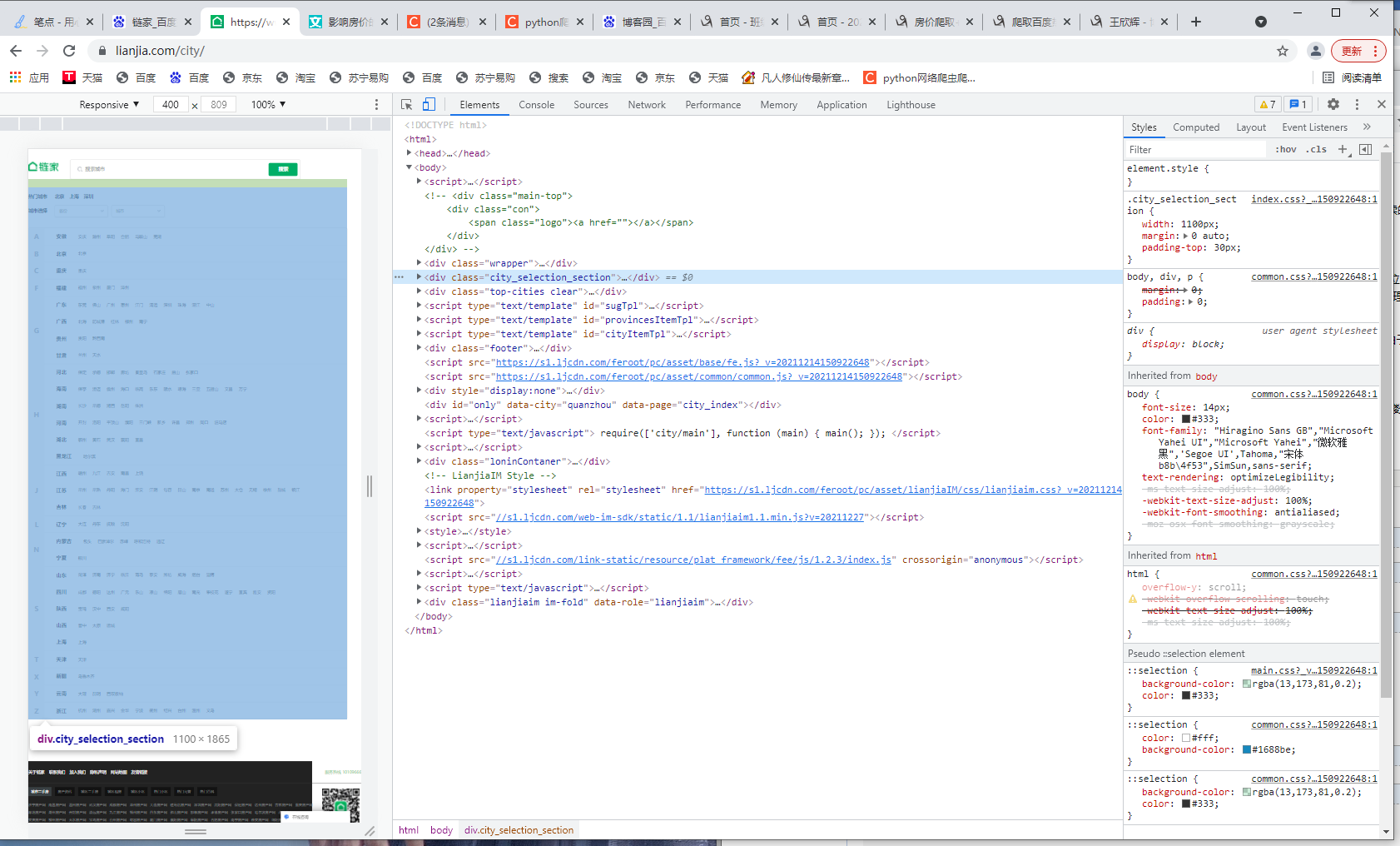The image size is (1400, 846).
Task: Bookmark this page with the star icon
Action: pos(1283,51)
